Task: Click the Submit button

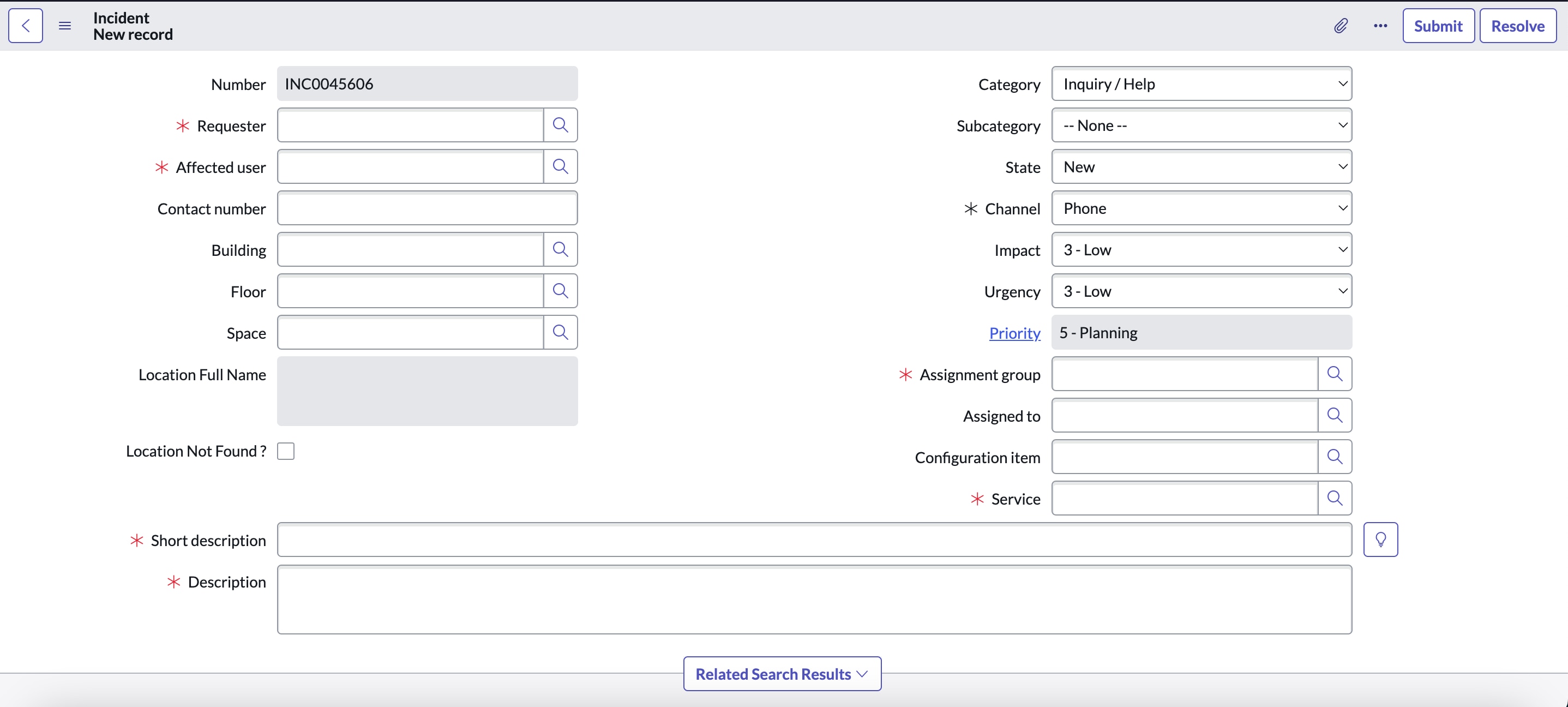Action: pos(1438,26)
